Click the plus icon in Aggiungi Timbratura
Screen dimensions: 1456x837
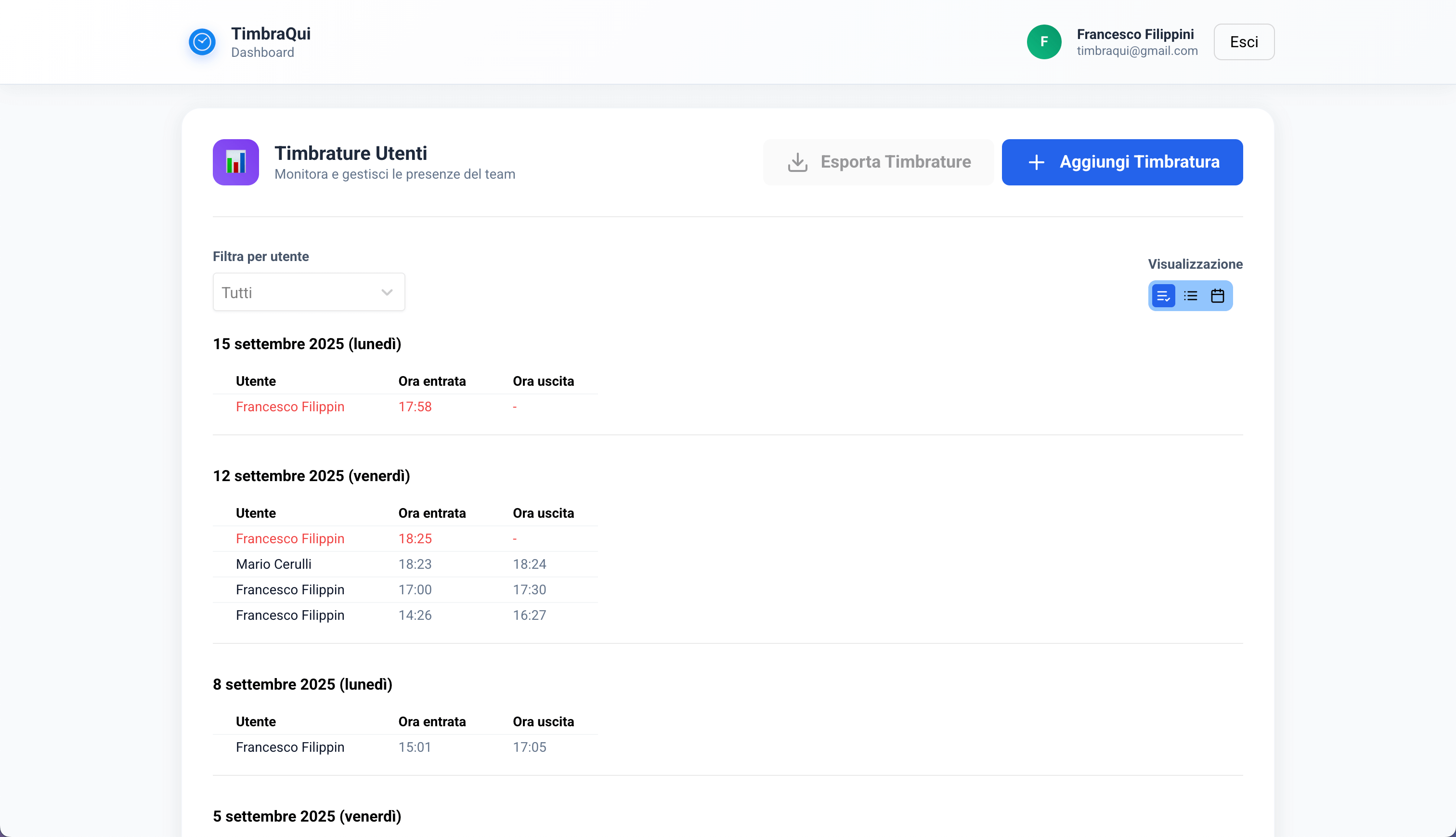click(1036, 162)
